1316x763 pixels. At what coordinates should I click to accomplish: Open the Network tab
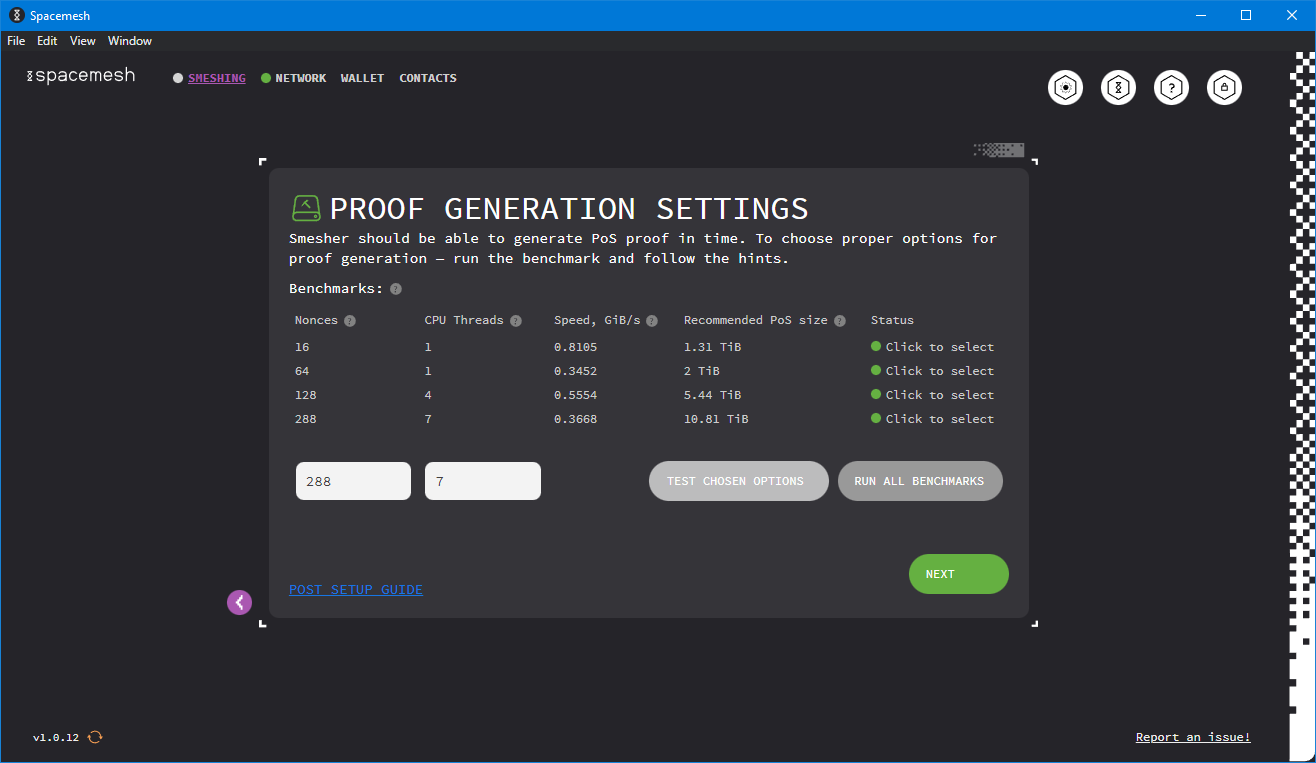pyautogui.click(x=301, y=78)
